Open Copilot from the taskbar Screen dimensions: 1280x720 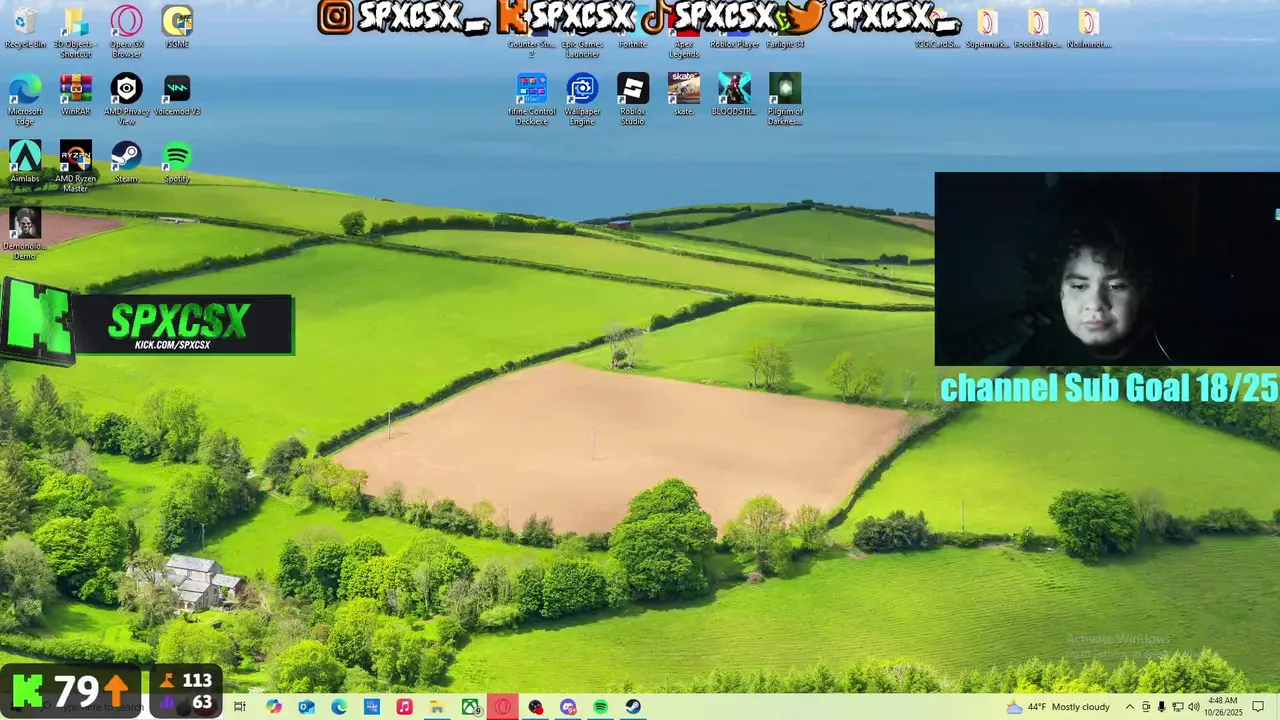click(x=273, y=707)
